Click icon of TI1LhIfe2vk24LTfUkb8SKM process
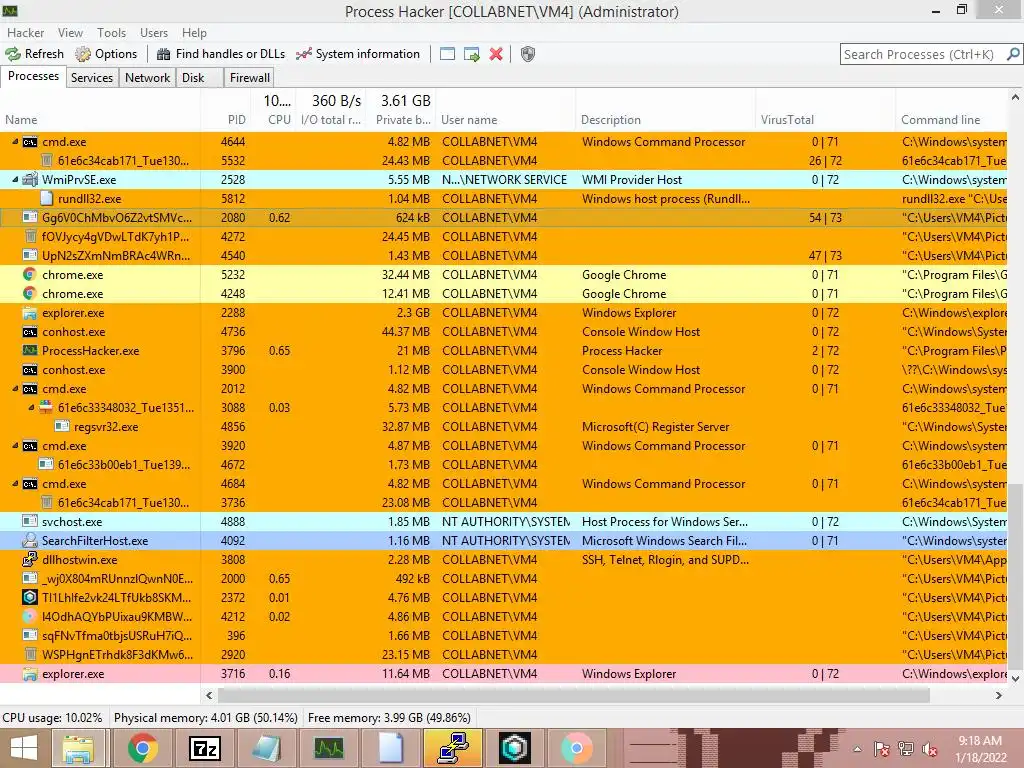 click(x=29, y=598)
